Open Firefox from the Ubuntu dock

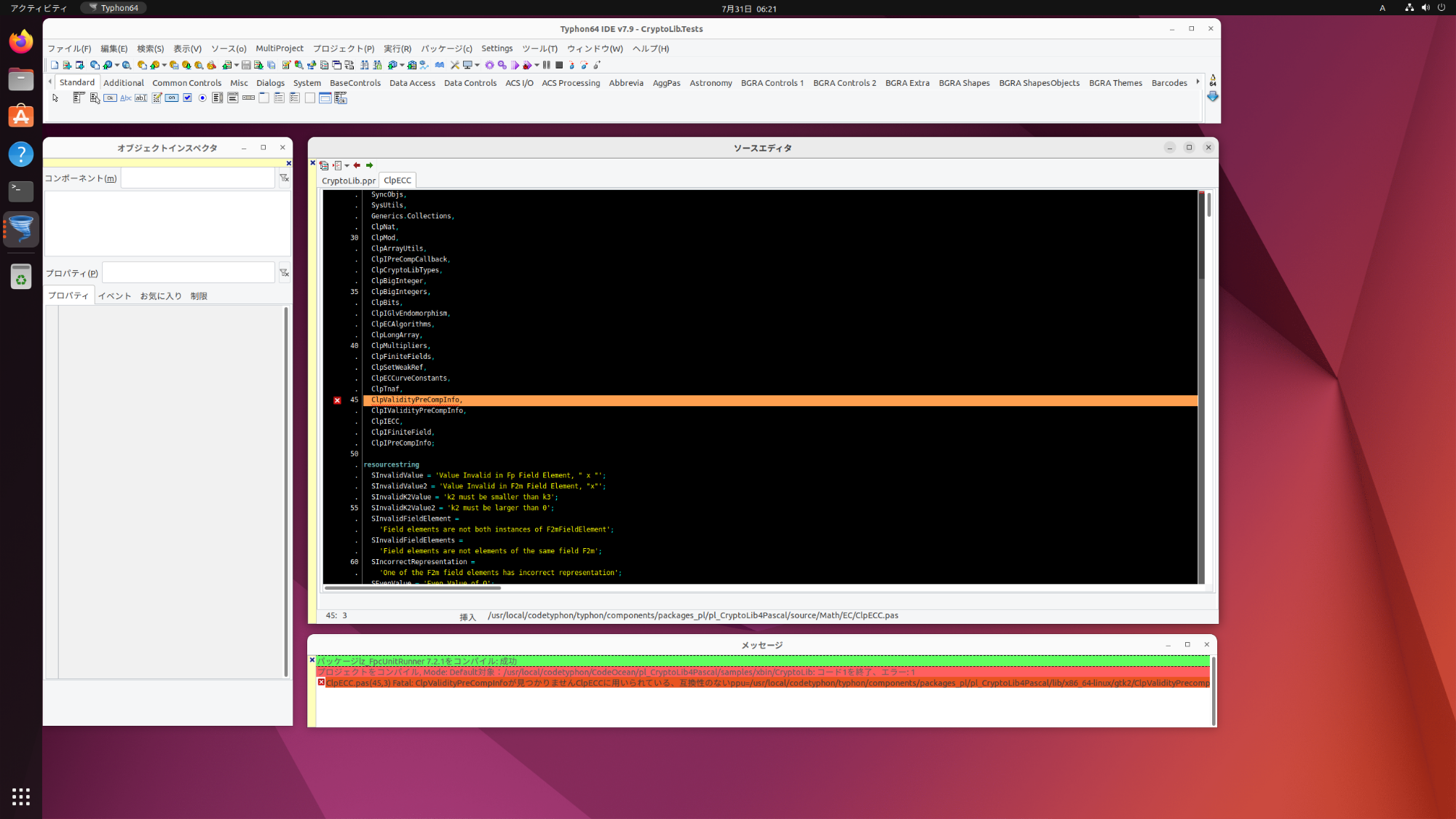coord(21,41)
